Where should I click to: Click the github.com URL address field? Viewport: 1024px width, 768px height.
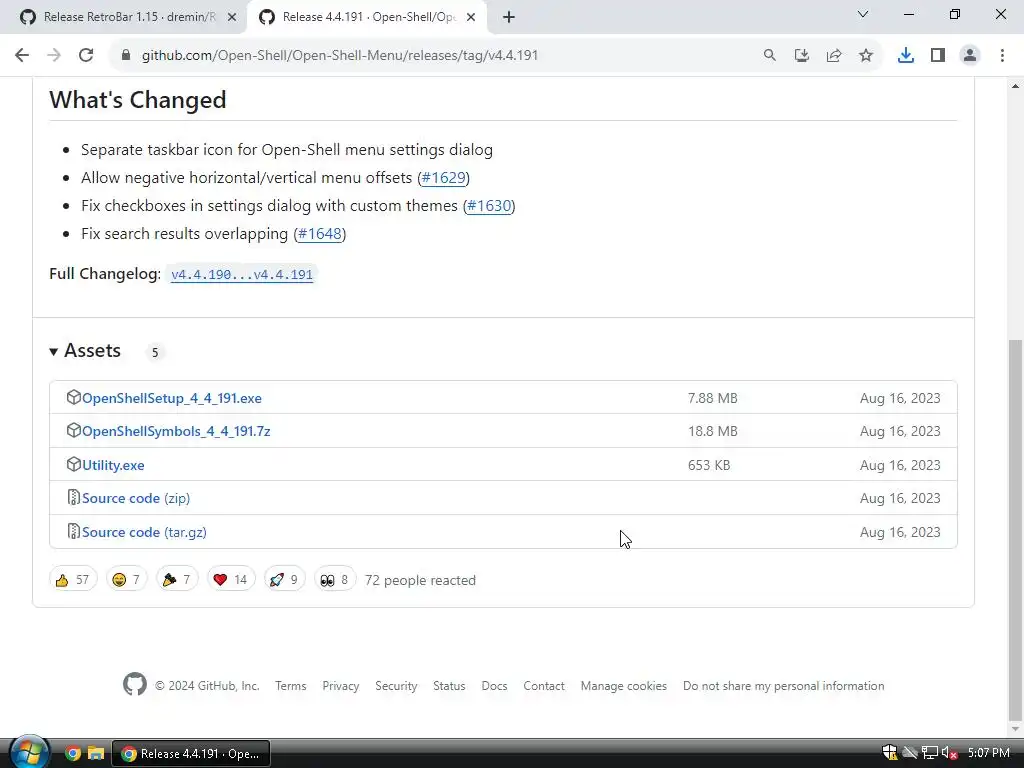[340, 56]
